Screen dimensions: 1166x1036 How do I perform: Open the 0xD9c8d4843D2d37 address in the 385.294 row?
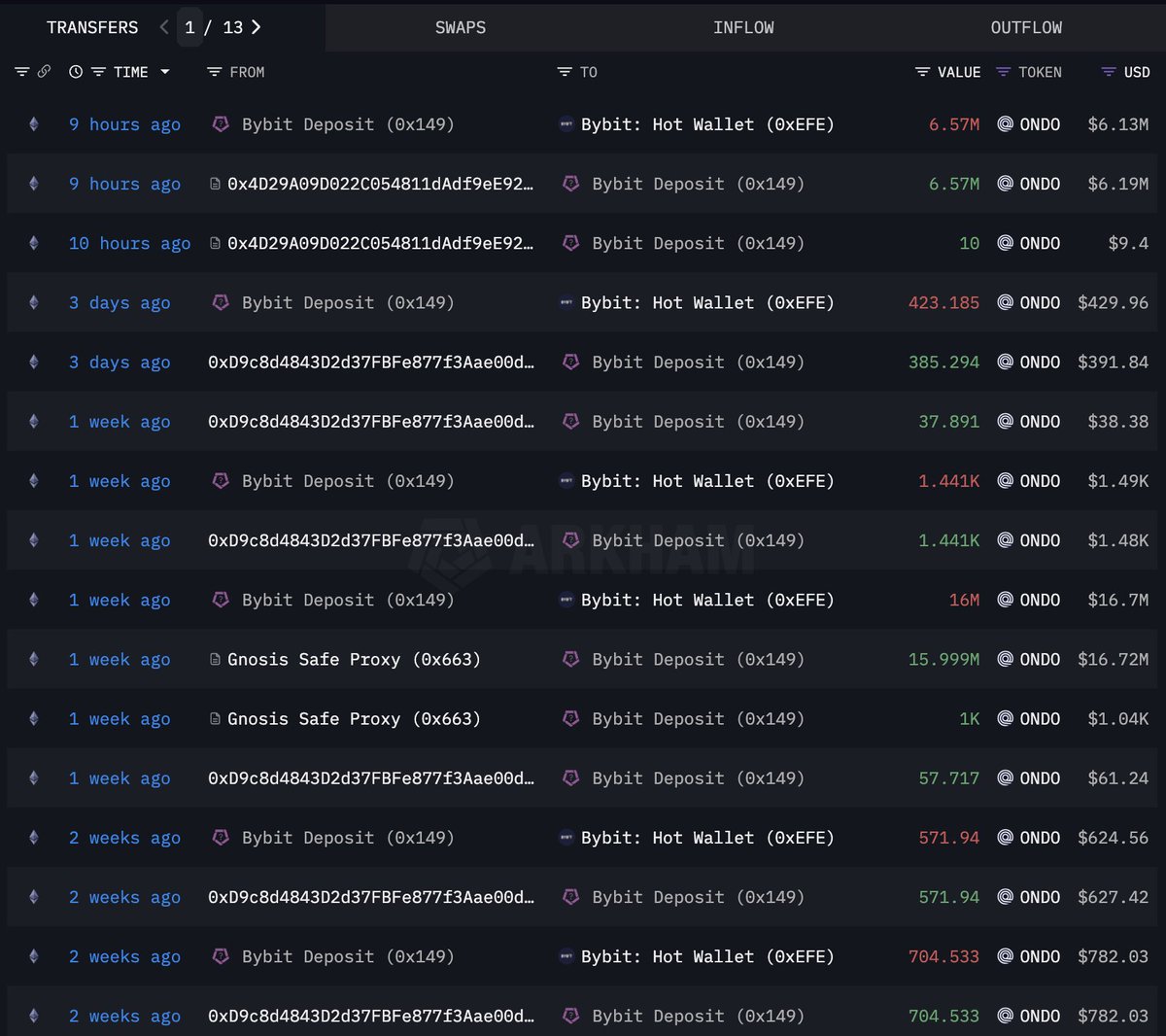pos(370,362)
